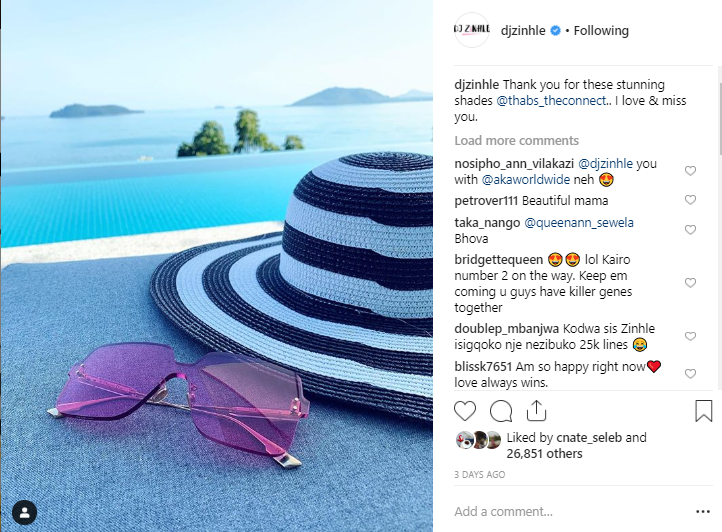This screenshot has width=722, height=532.
Task: Like bridgettequeen's comment with the heart
Action: point(690,283)
